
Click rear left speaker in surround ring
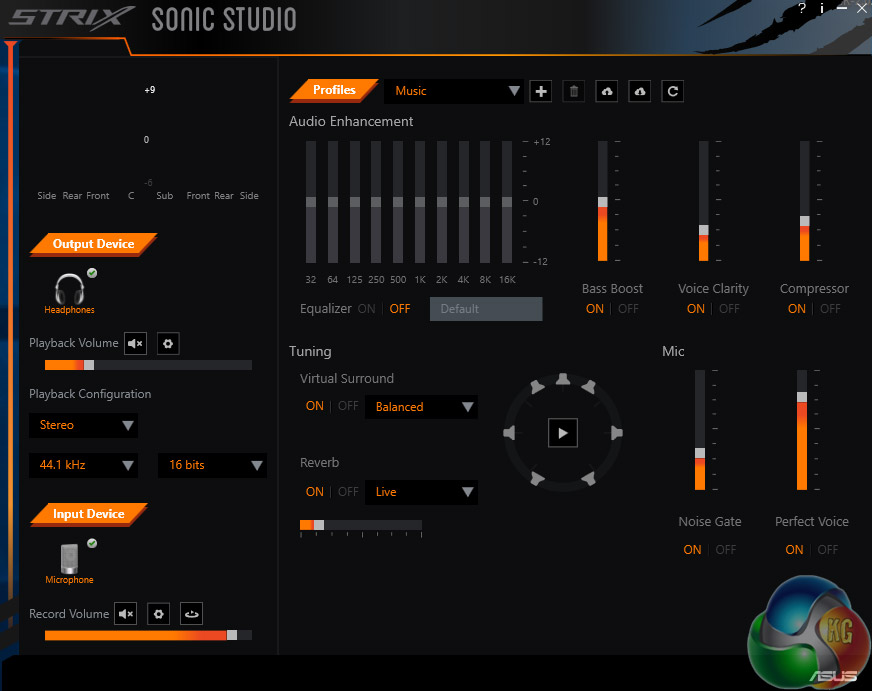537,478
